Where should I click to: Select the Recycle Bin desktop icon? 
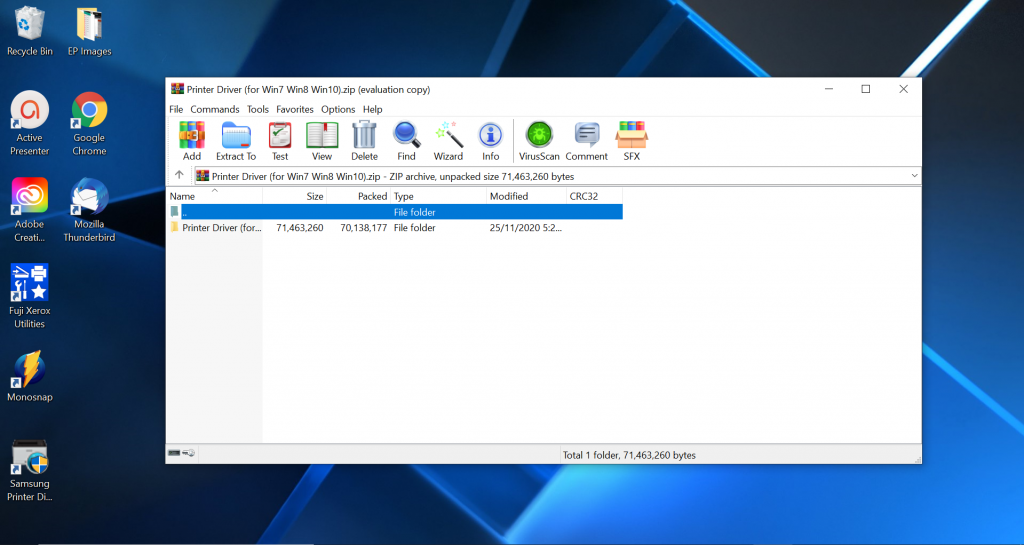29,31
